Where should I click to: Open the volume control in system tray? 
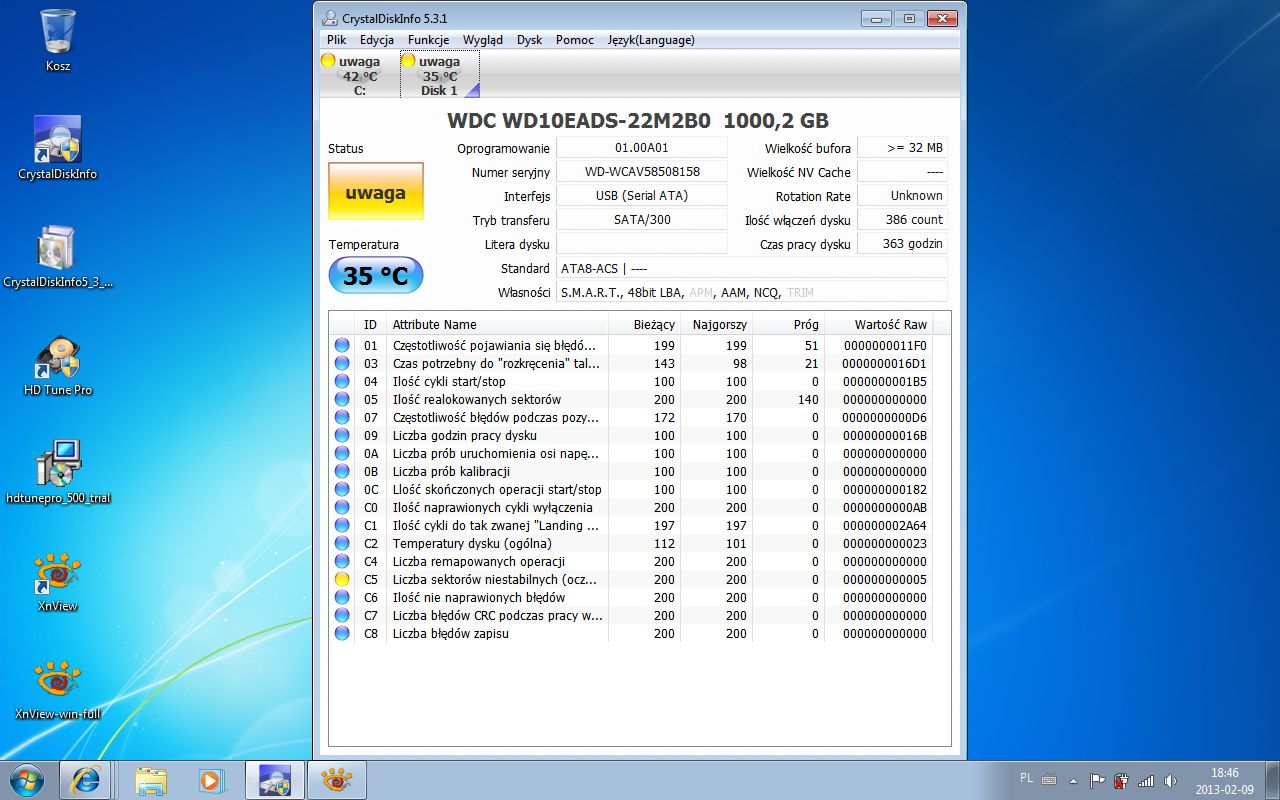click(x=1170, y=780)
